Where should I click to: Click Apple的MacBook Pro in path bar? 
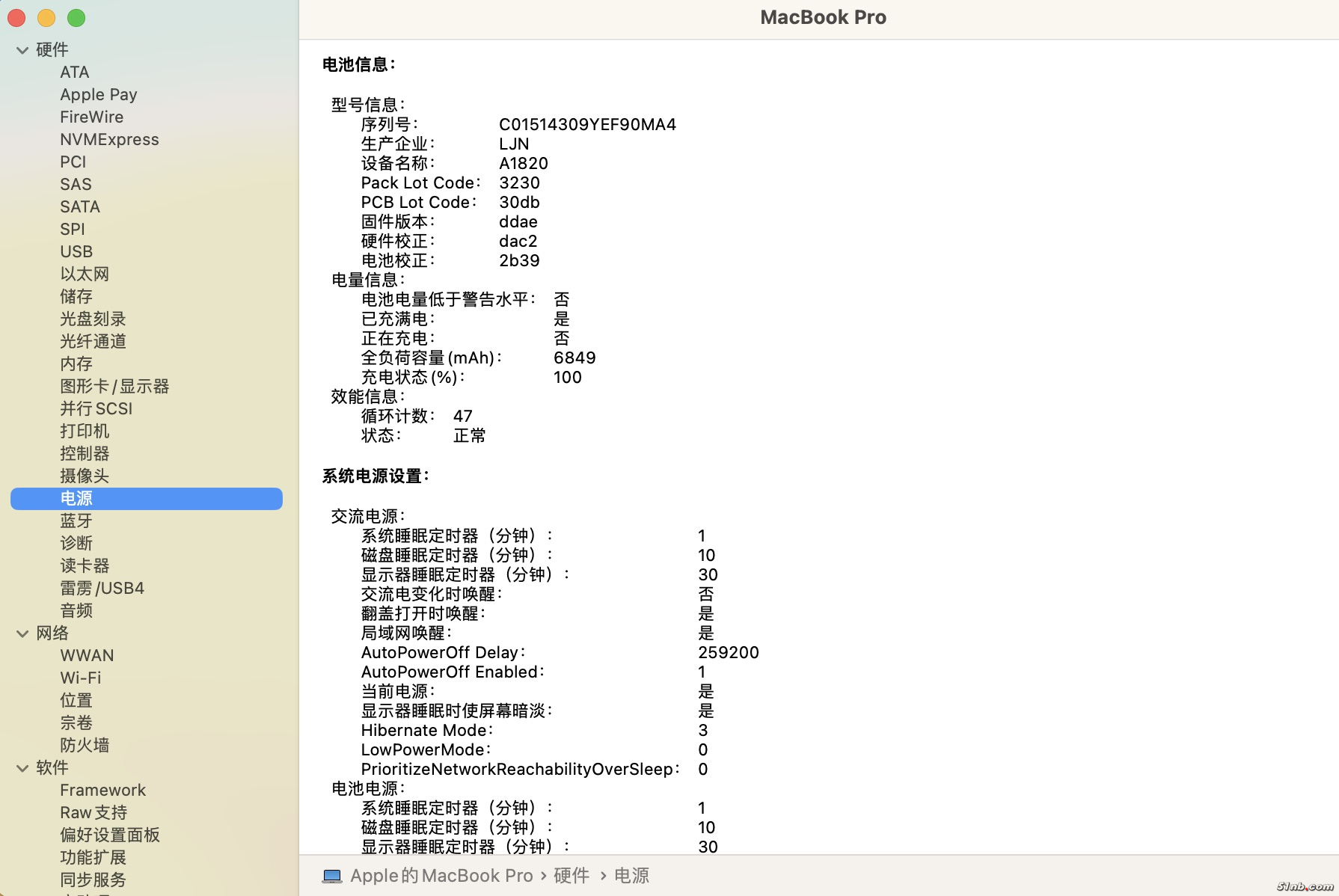coord(441,876)
